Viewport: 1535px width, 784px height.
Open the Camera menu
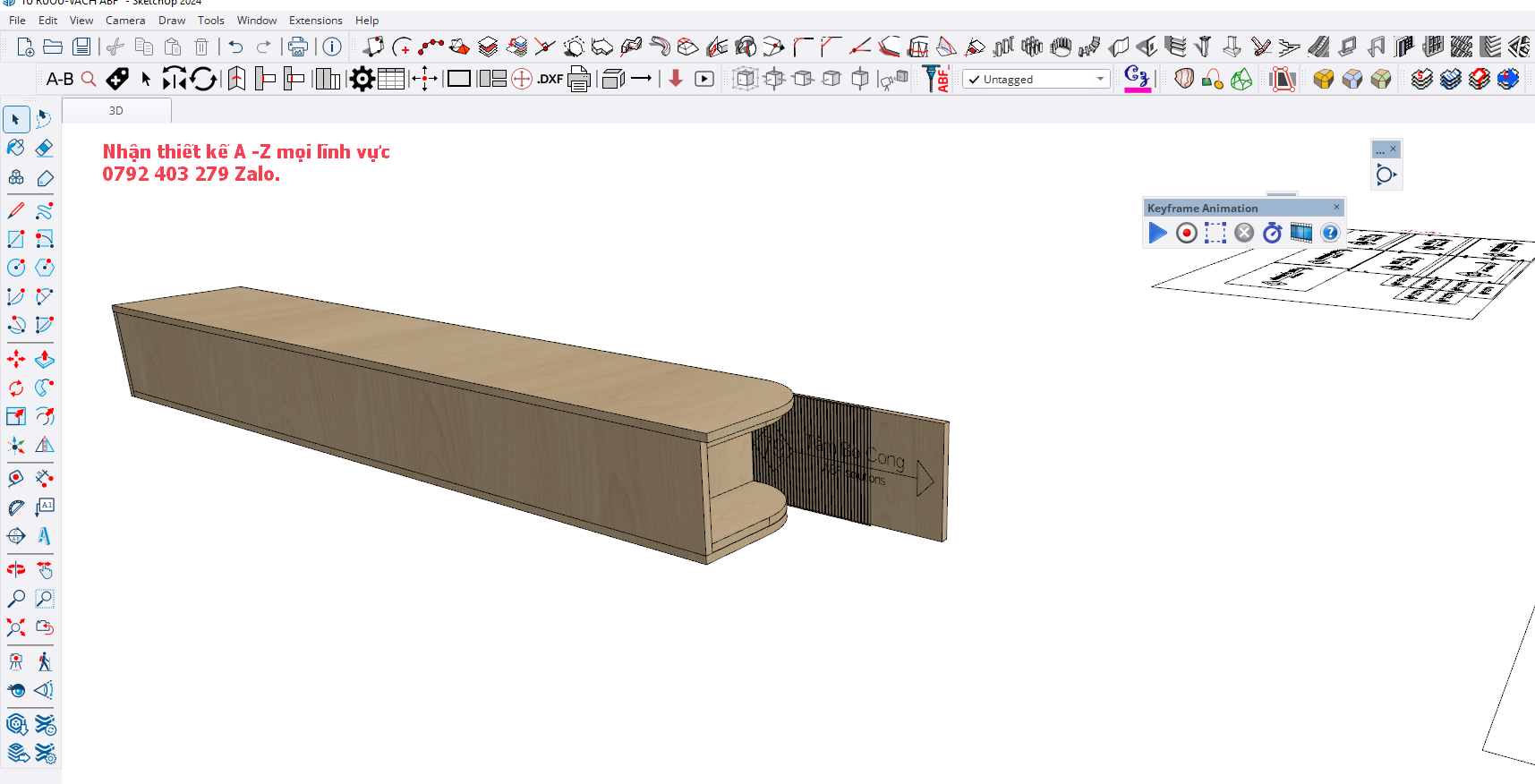coord(124,21)
